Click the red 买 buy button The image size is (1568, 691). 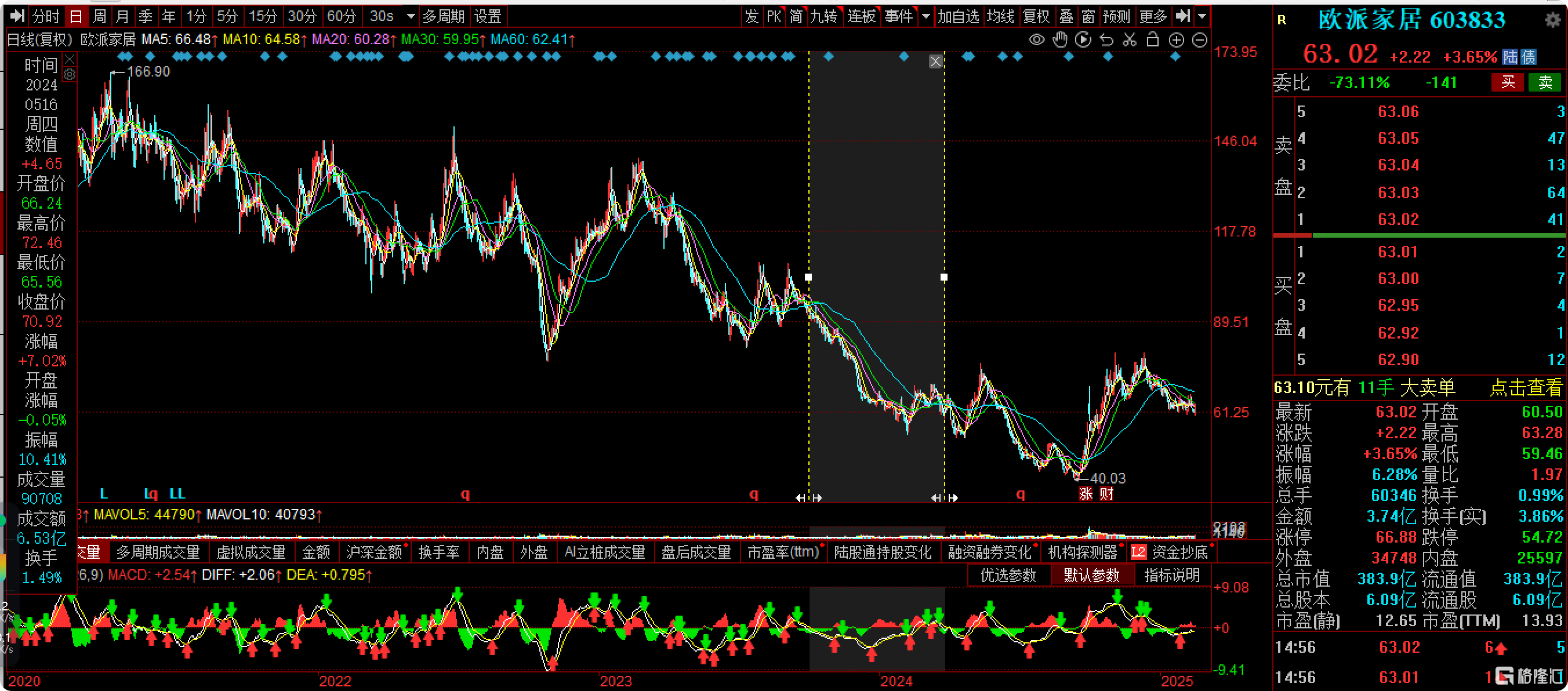(1508, 82)
